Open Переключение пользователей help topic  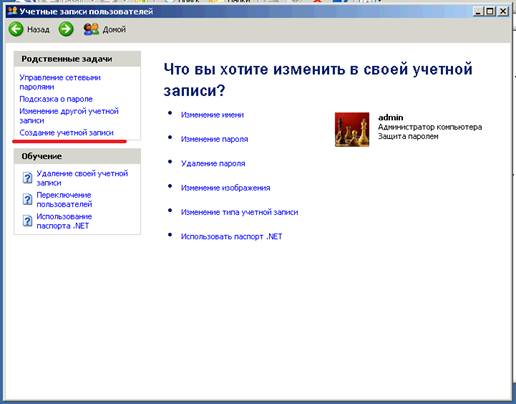pyautogui.click(x=64, y=199)
